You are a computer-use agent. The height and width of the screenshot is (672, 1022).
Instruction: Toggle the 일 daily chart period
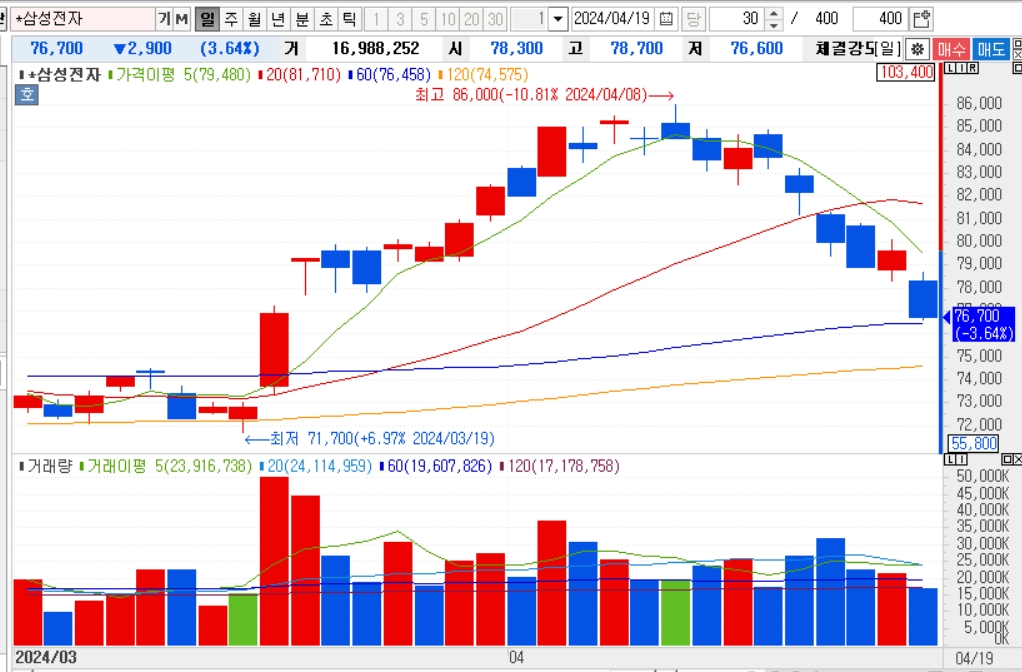[207, 19]
